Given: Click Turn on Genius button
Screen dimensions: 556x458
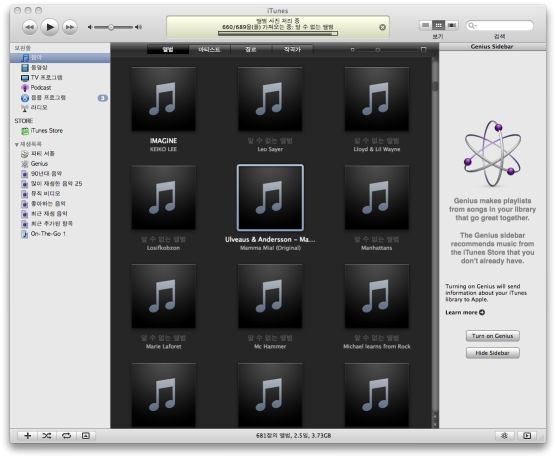Looking at the screenshot, I should point(493,336).
